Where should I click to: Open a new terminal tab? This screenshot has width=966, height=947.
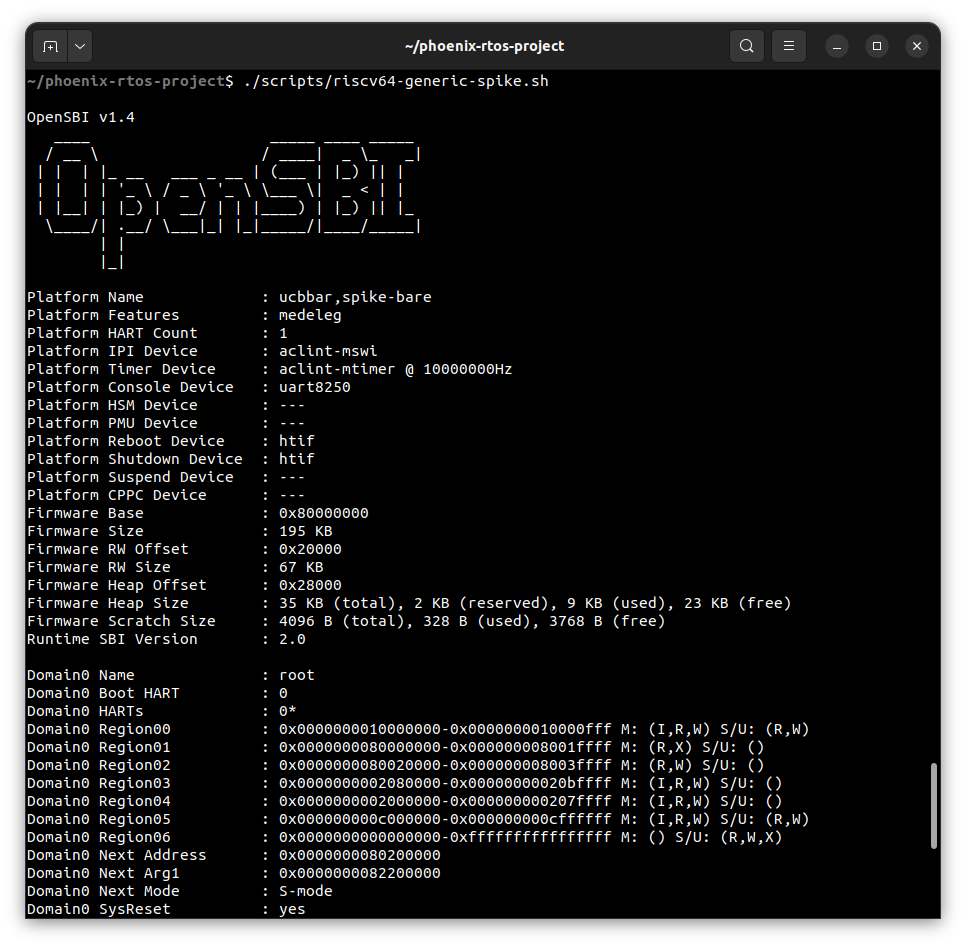(50, 46)
